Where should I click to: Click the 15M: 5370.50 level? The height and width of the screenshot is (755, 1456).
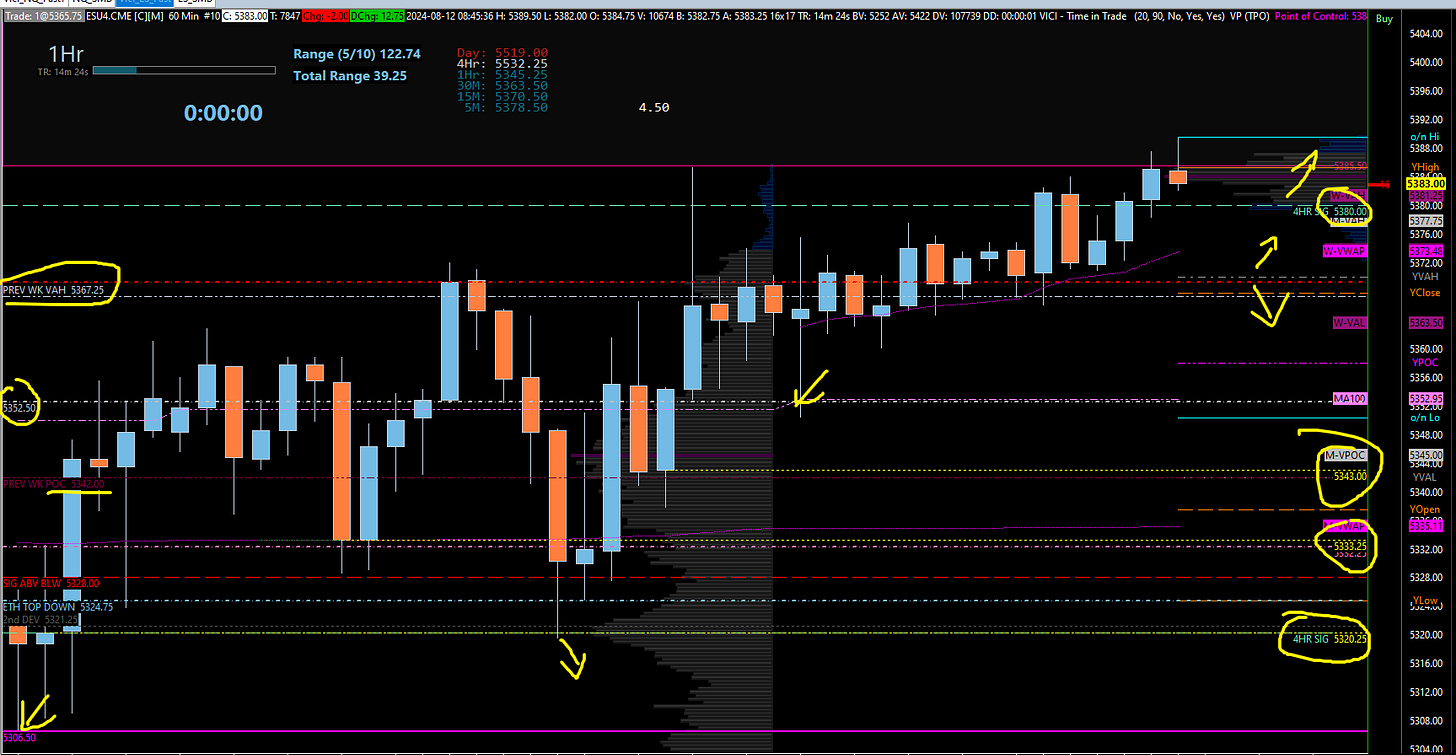[x=502, y=97]
